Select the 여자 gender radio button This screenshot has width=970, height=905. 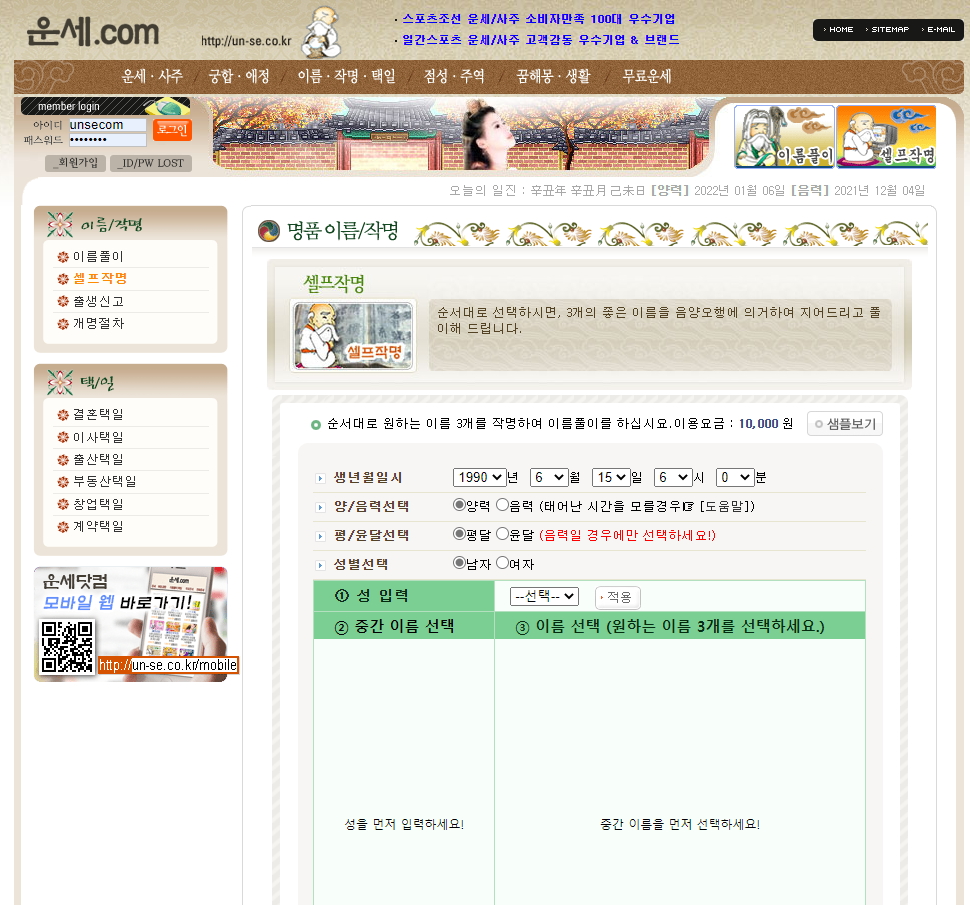(x=502, y=563)
